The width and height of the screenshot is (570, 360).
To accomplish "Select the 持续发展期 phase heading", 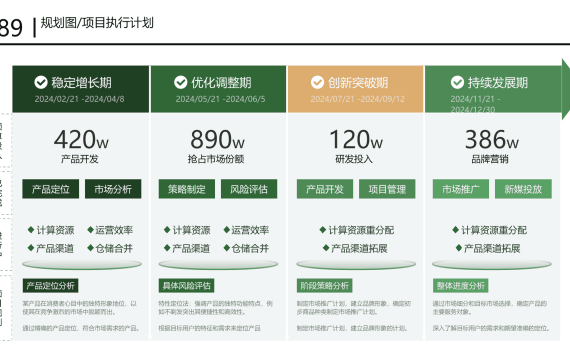I will coord(498,83).
